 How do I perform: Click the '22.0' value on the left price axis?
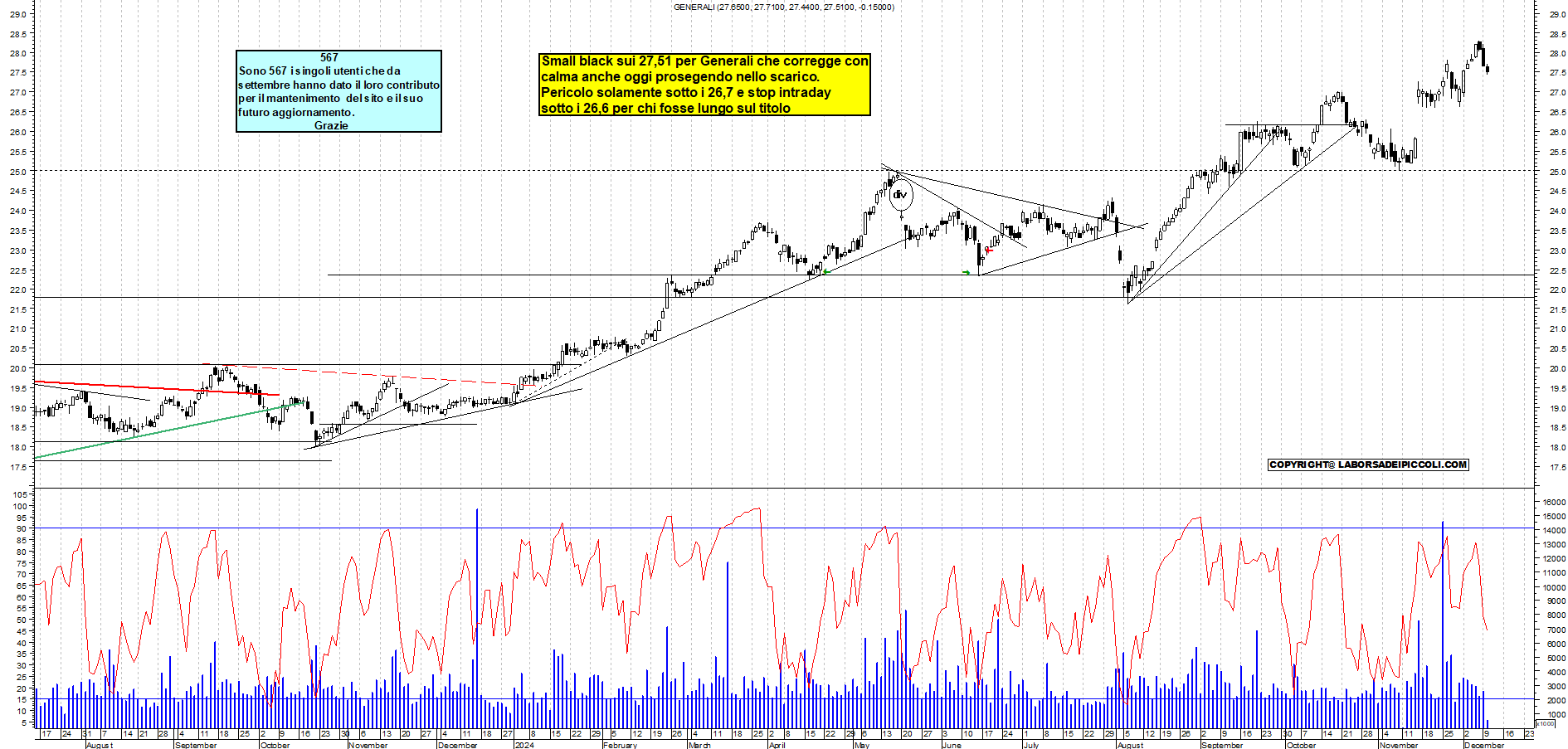(x=17, y=289)
